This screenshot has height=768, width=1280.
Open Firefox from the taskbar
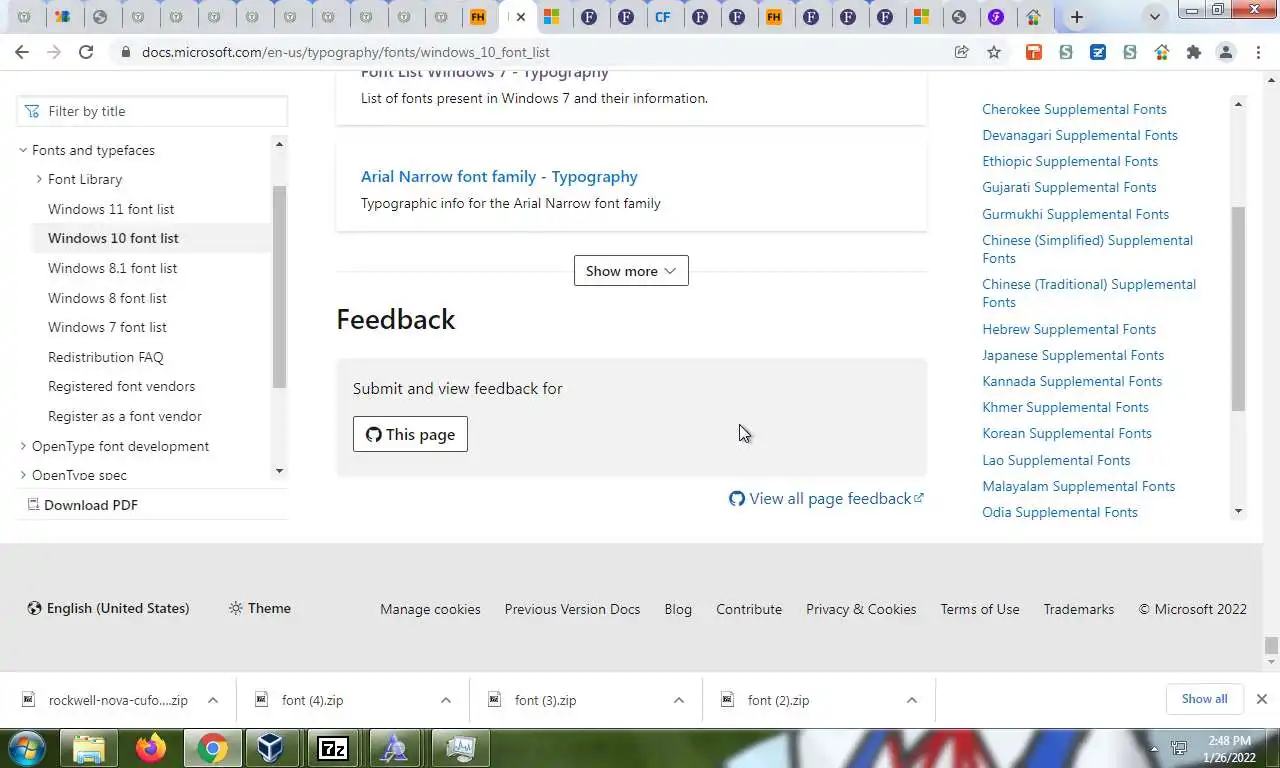coord(151,748)
